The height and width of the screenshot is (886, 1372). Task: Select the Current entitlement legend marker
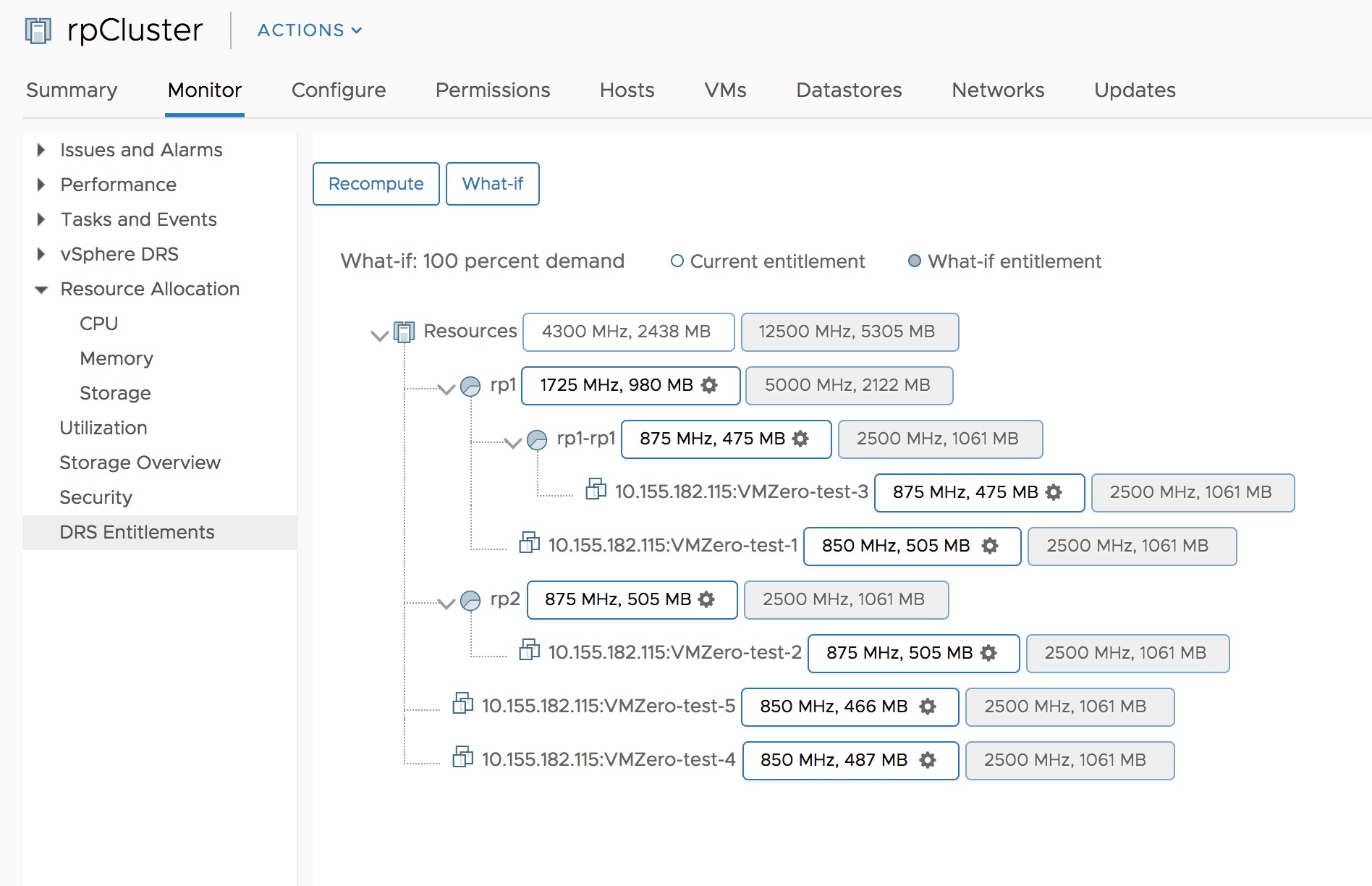point(677,261)
